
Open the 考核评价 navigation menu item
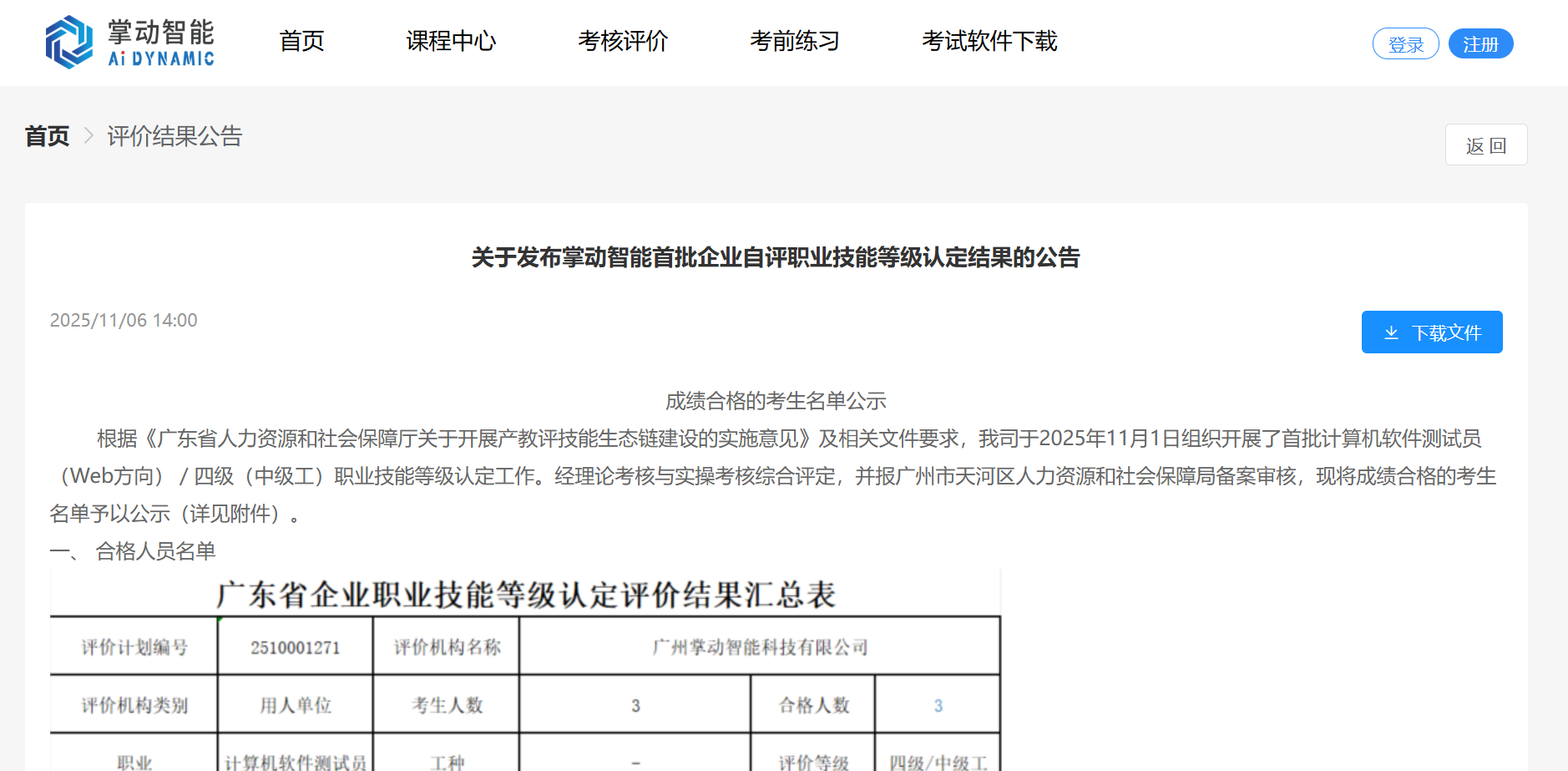(623, 41)
